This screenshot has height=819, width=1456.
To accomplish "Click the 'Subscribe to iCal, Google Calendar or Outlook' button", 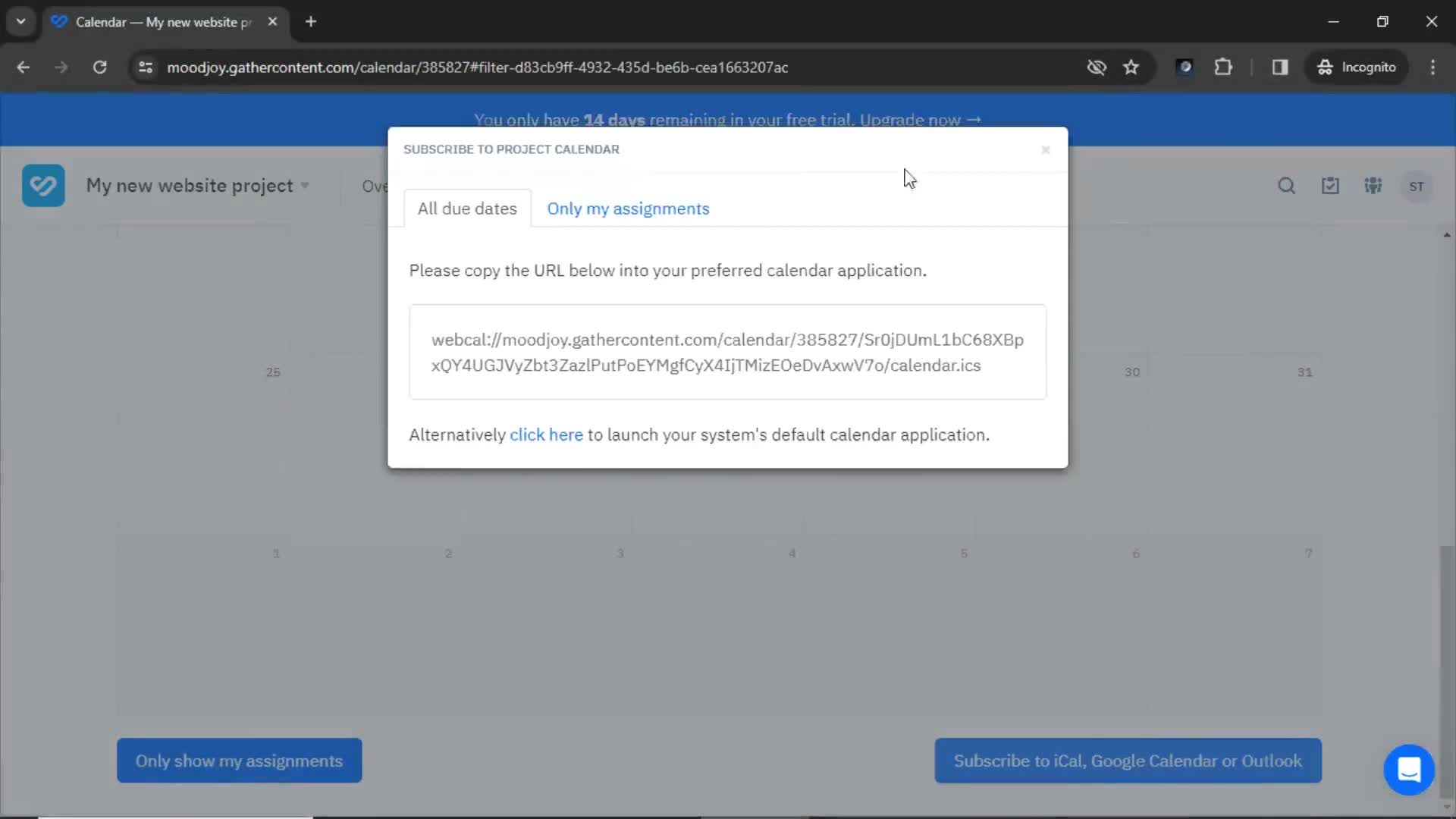I will pyautogui.click(x=1128, y=761).
